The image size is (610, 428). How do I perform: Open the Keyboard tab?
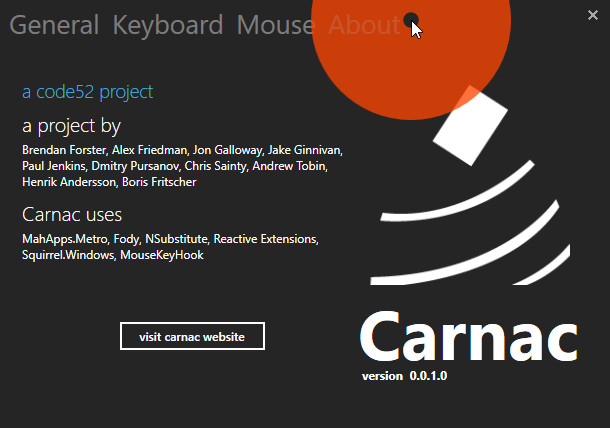click(168, 25)
